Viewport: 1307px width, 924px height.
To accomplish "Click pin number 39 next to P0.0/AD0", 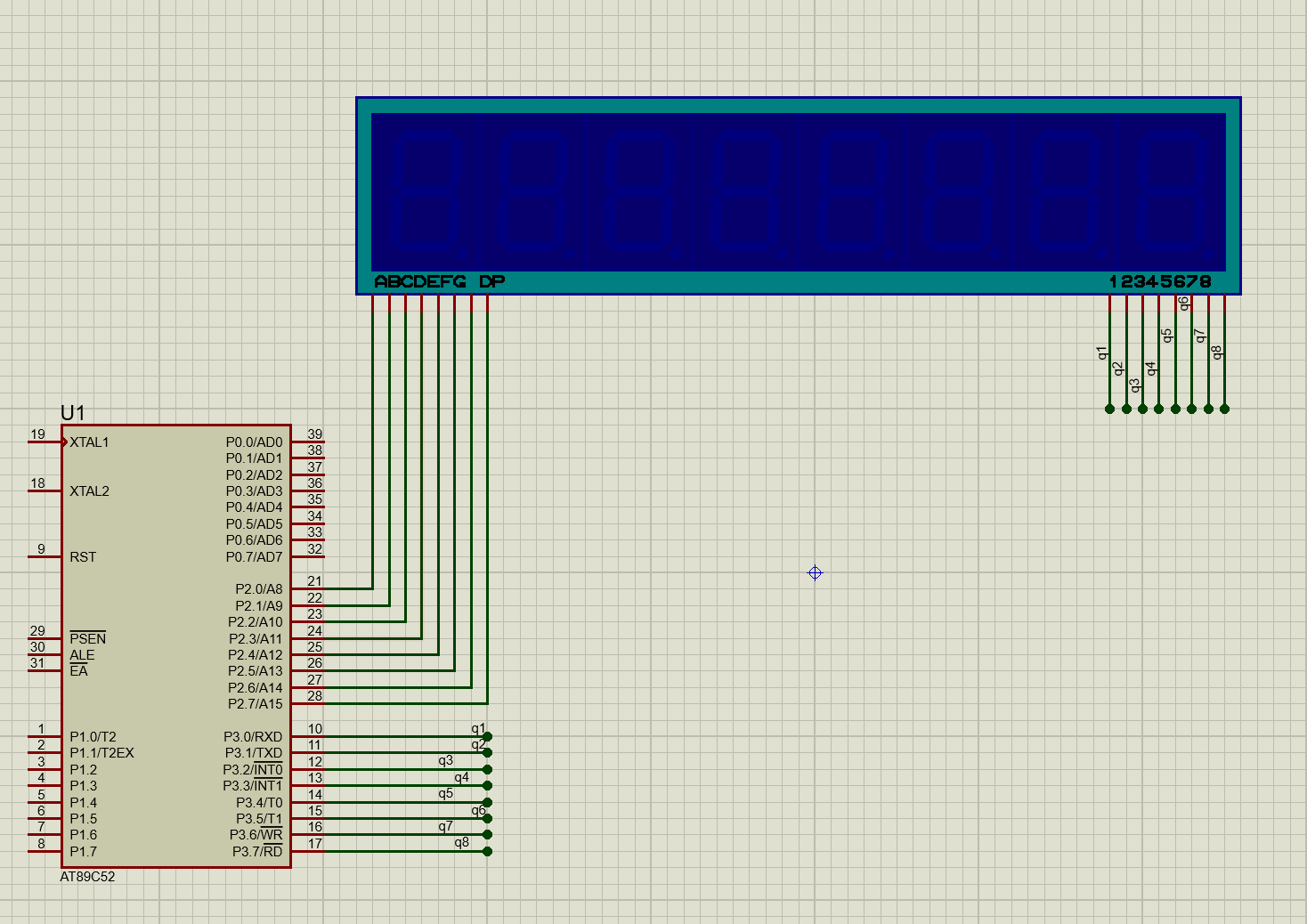I will click(x=314, y=434).
